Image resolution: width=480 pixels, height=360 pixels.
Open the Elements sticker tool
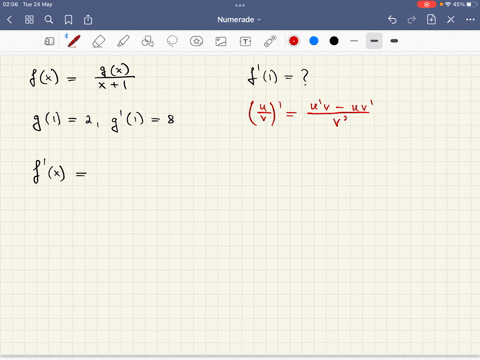click(196, 41)
